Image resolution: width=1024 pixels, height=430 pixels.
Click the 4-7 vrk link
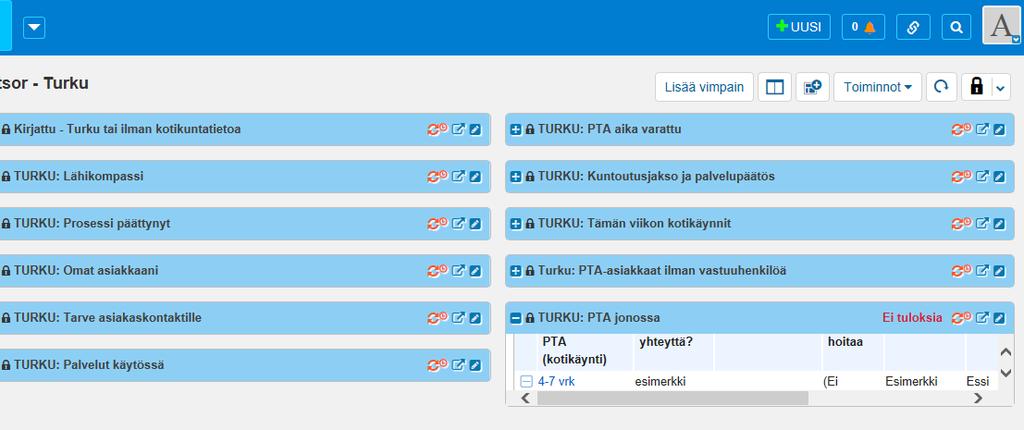click(556, 382)
